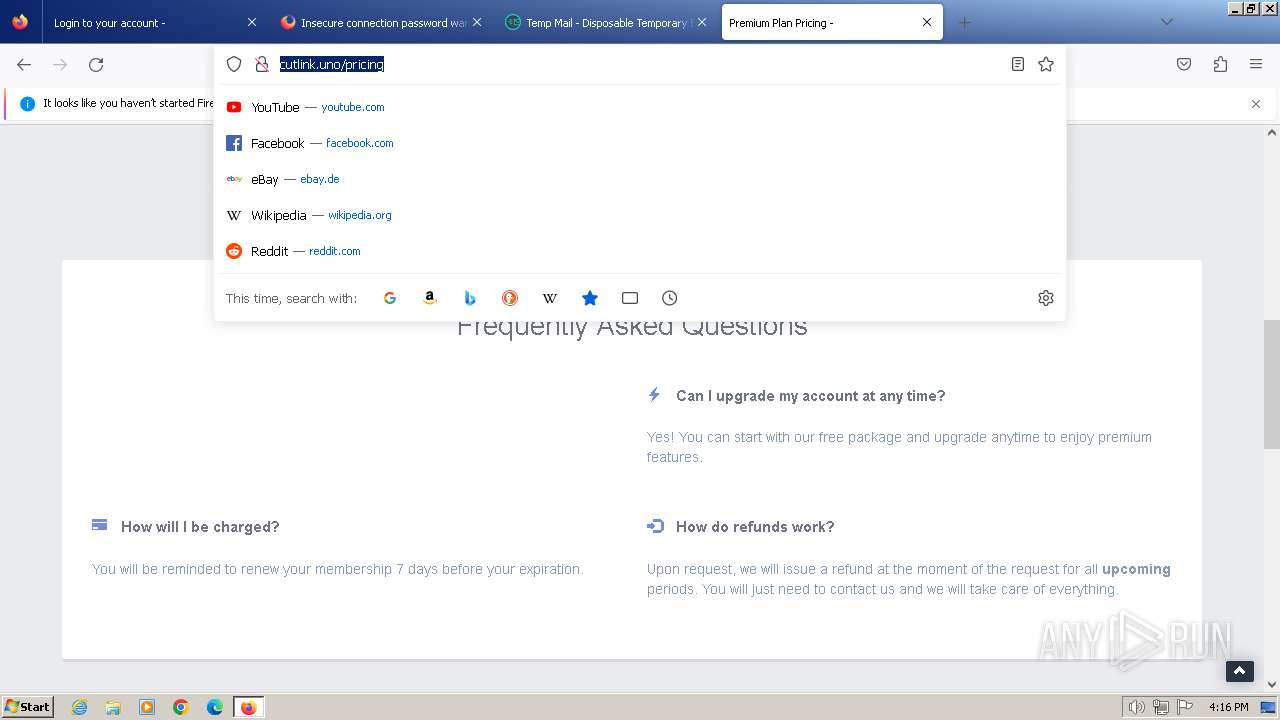Open the Extensions puzzle icon
Viewport: 1280px width, 720px height.
[1220, 64]
